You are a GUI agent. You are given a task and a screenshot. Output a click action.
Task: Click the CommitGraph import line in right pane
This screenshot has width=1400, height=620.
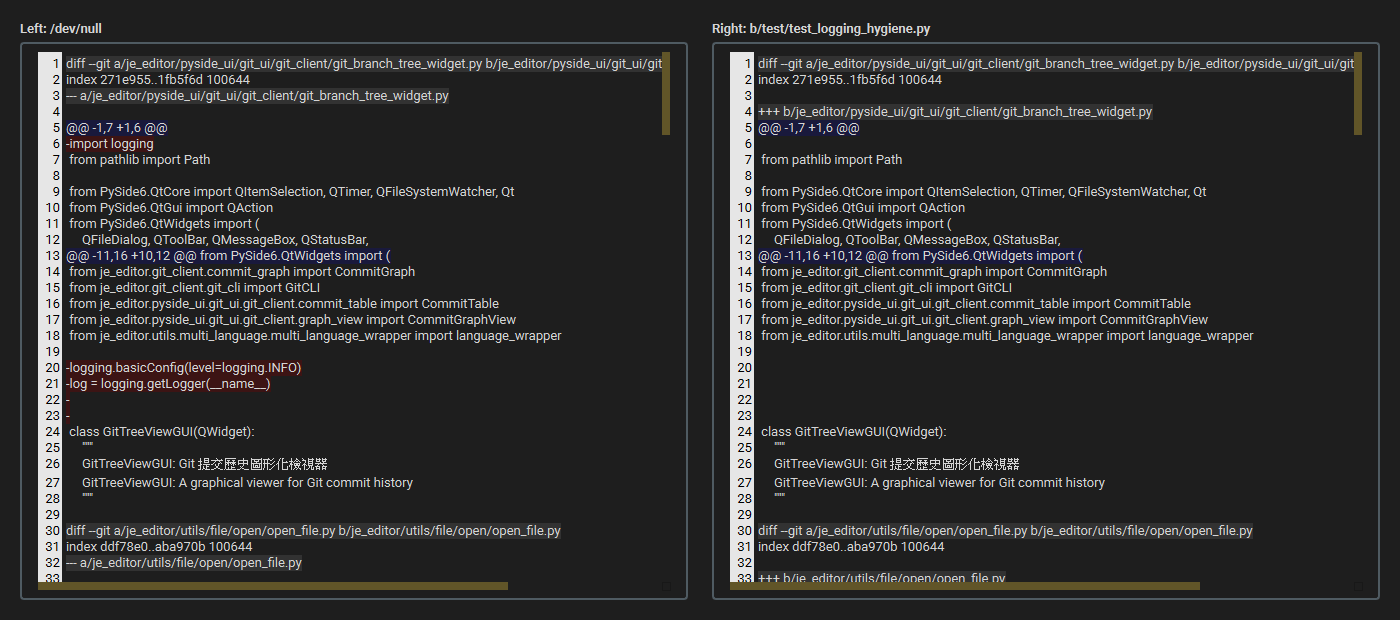[x=934, y=272]
